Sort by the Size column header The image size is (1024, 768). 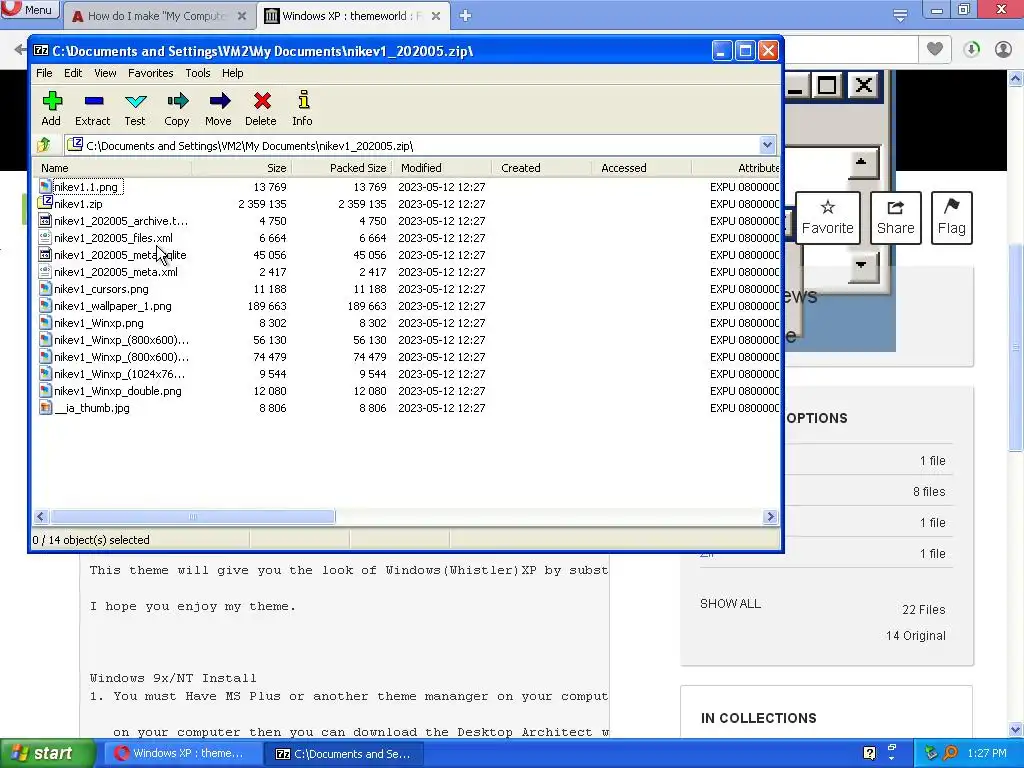[x=242, y=168]
